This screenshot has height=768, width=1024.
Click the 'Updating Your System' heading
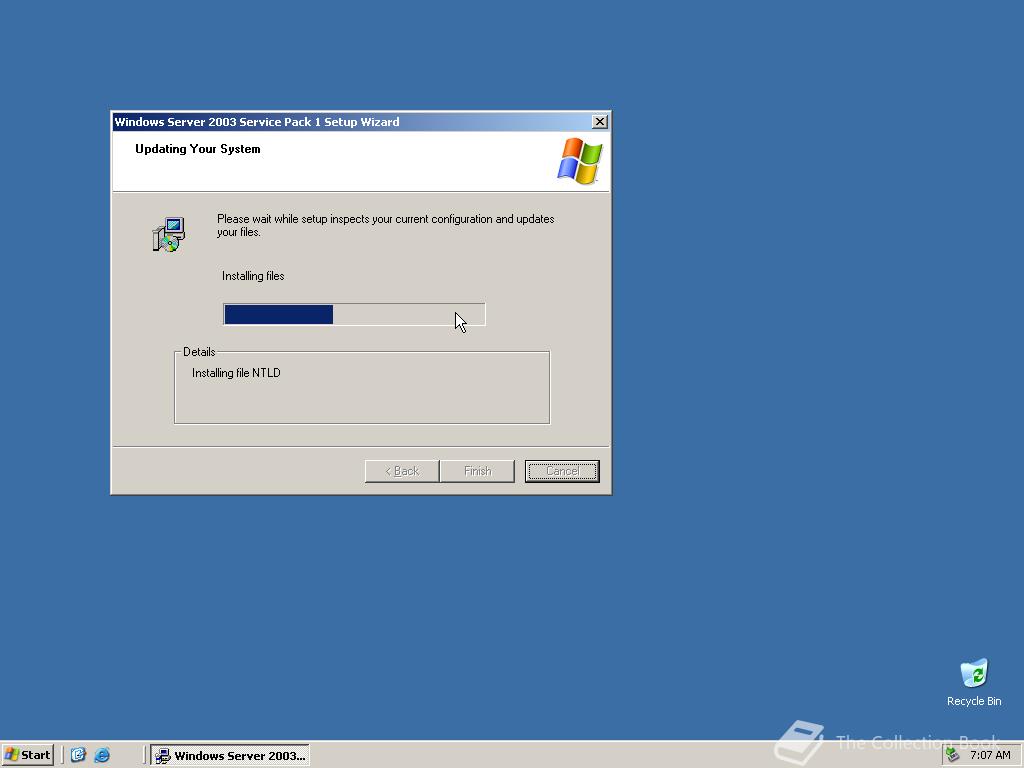coord(197,149)
